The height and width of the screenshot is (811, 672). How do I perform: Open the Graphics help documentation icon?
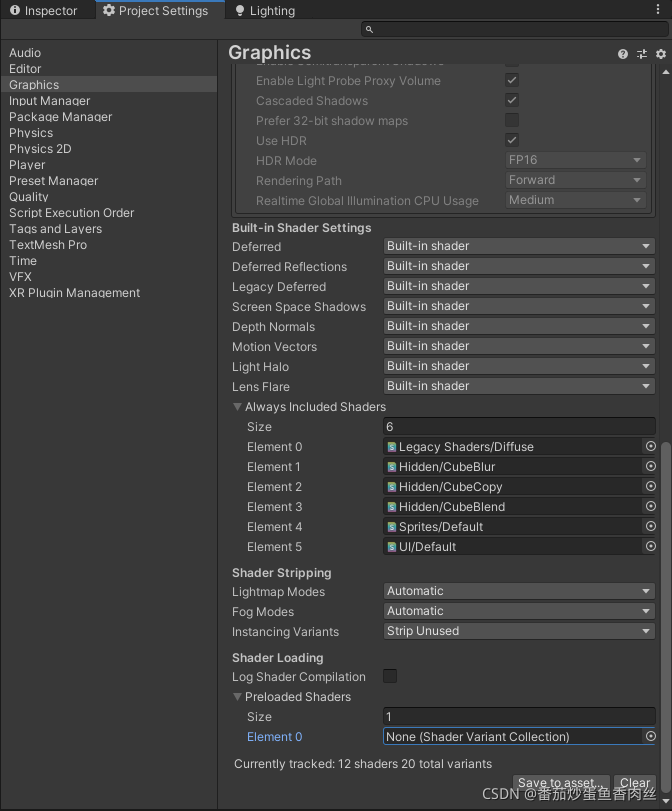(623, 54)
